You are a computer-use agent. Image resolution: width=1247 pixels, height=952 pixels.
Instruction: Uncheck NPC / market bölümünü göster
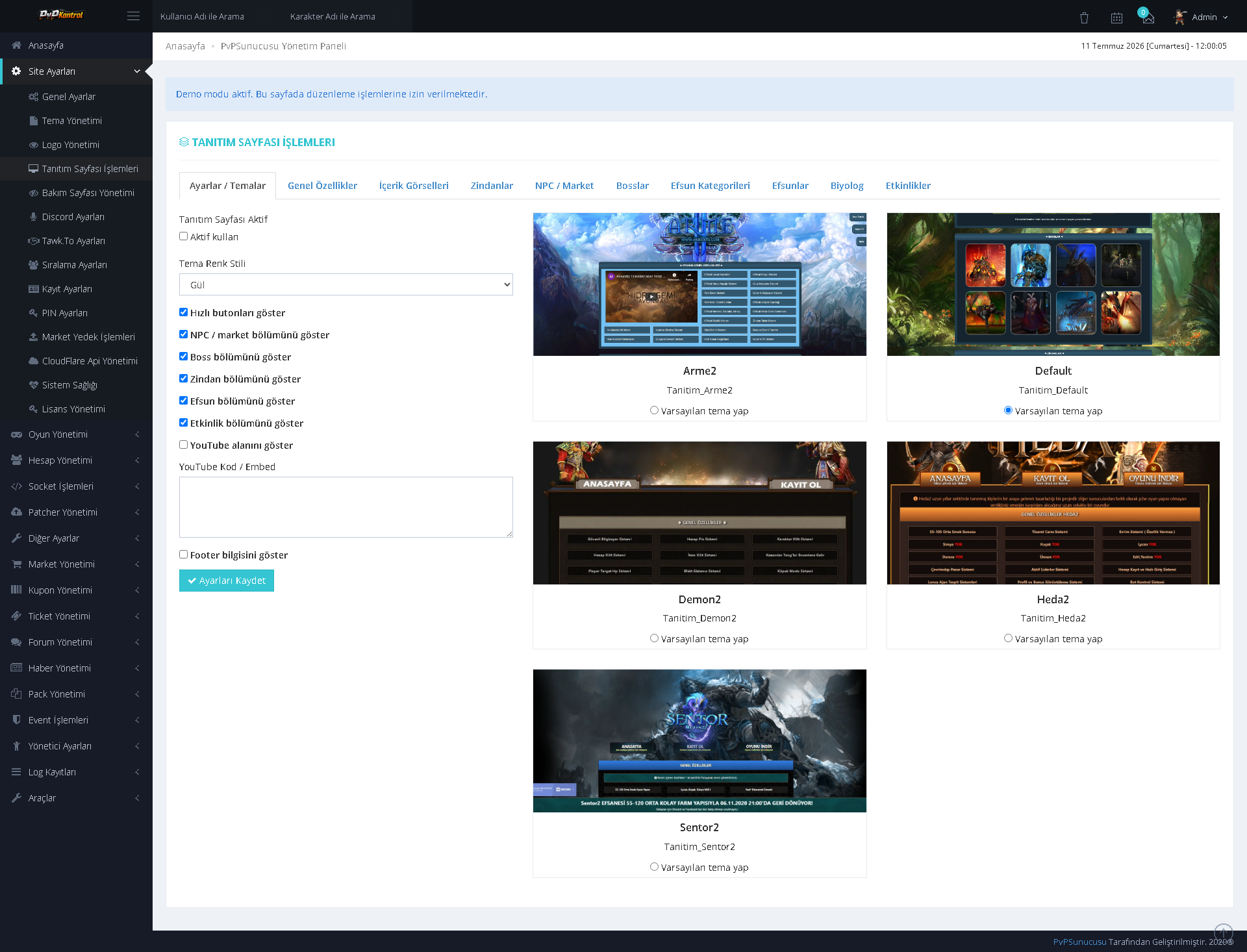(183, 334)
